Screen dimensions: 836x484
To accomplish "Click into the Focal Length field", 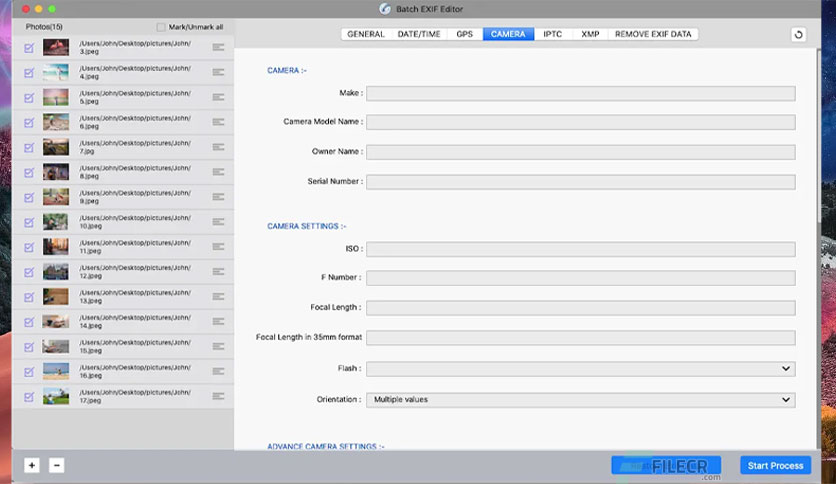I will (x=581, y=308).
